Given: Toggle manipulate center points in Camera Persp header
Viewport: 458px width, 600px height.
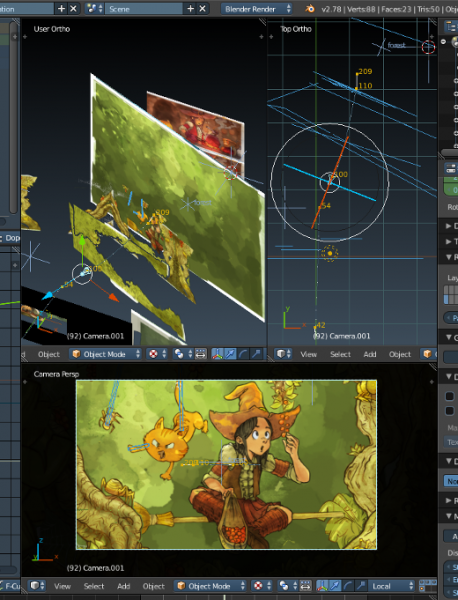Looking at the screenshot, I should pos(306,586).
